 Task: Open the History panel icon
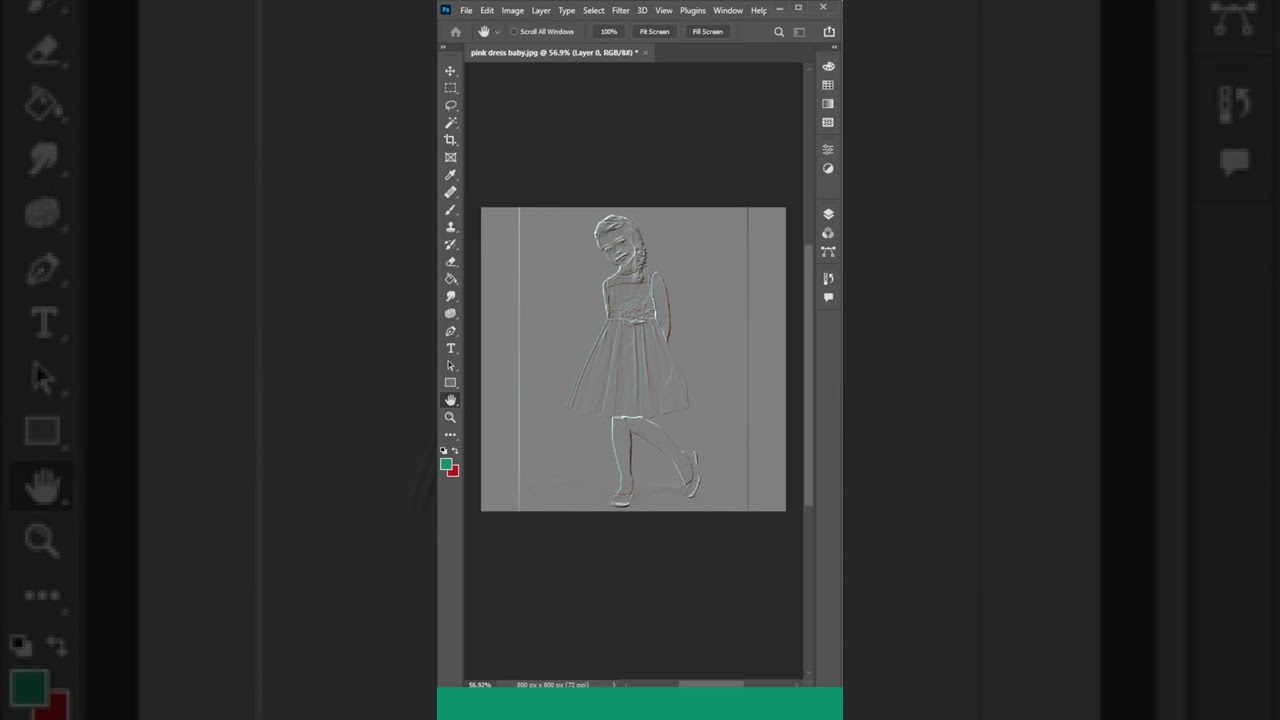[828, 279]
